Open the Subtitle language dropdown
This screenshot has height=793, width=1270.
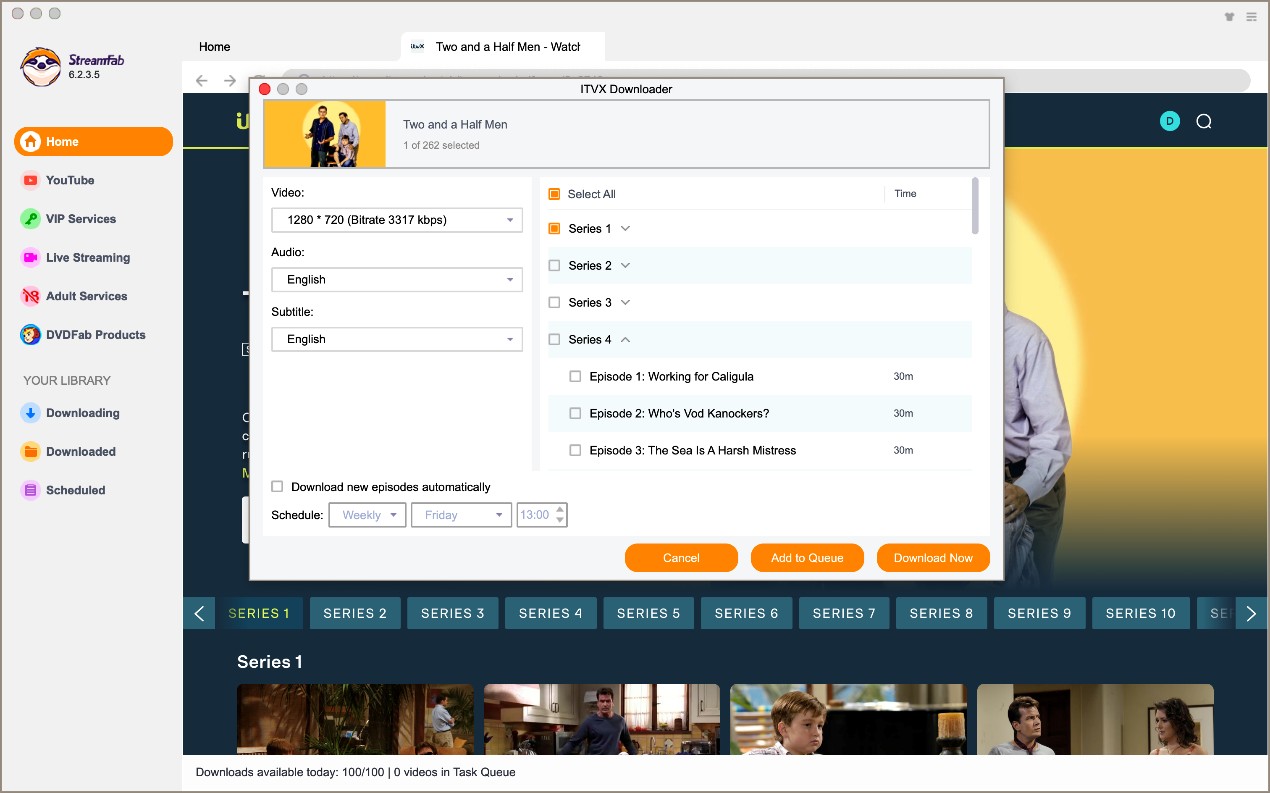pyautogui.click(x=397, y=339)
